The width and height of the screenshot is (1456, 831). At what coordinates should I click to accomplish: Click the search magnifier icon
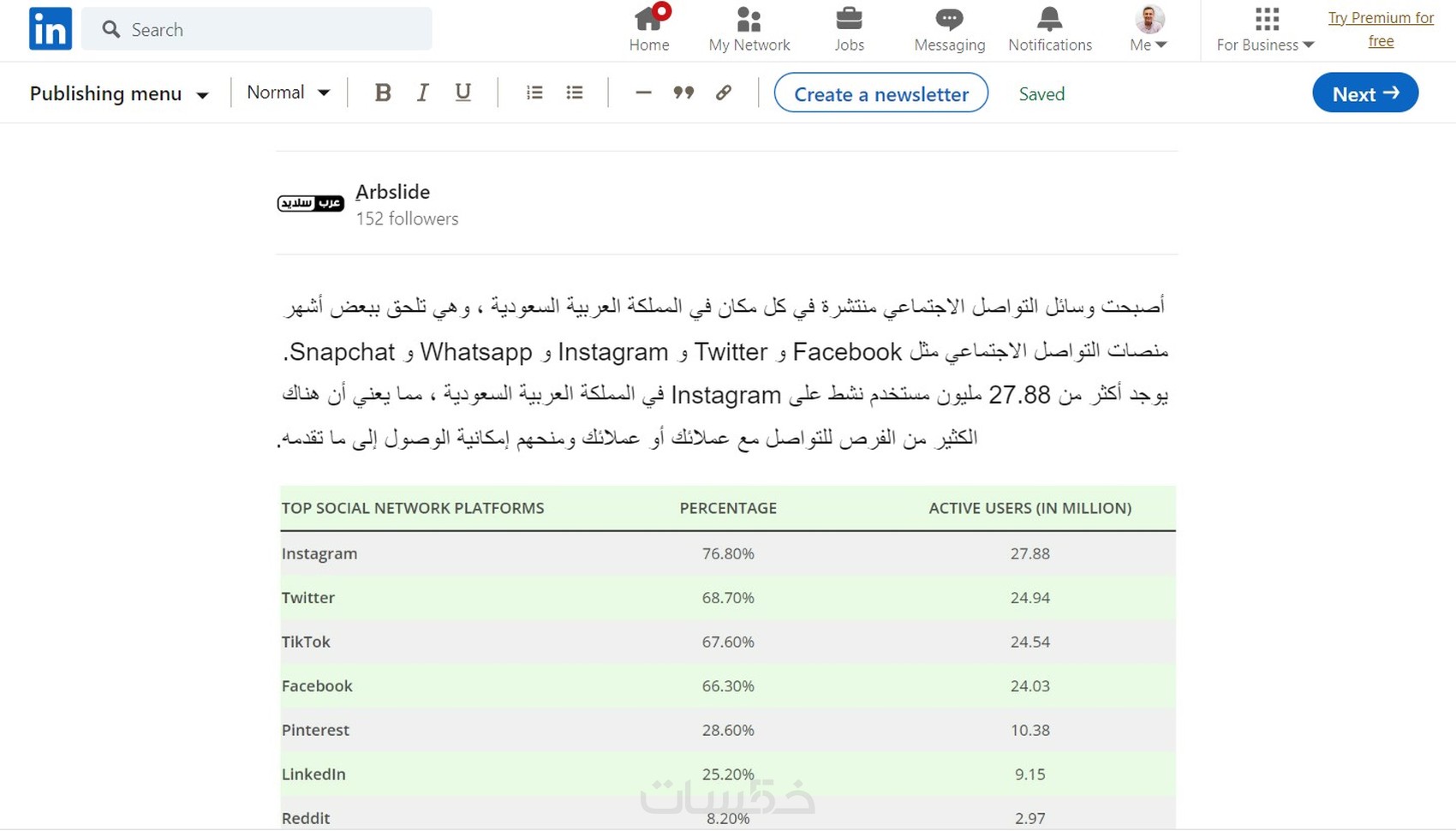(111, 30)
